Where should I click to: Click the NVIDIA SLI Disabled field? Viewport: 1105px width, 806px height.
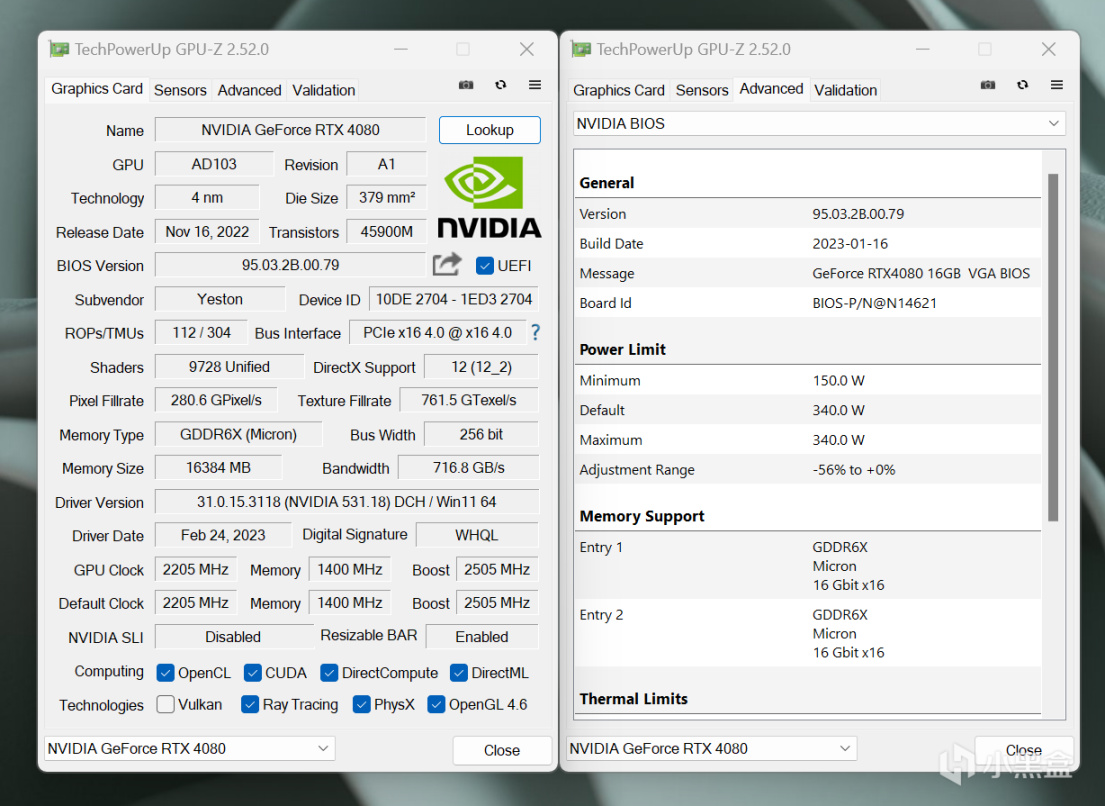point(233,637)
